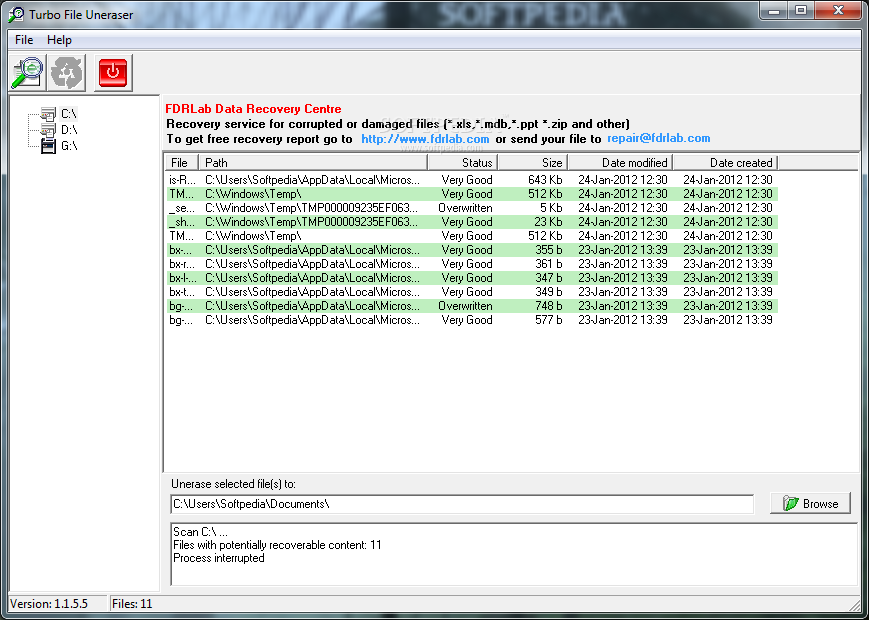
Task: Click the Overwritten status in 748 b row
Action: 465,306
